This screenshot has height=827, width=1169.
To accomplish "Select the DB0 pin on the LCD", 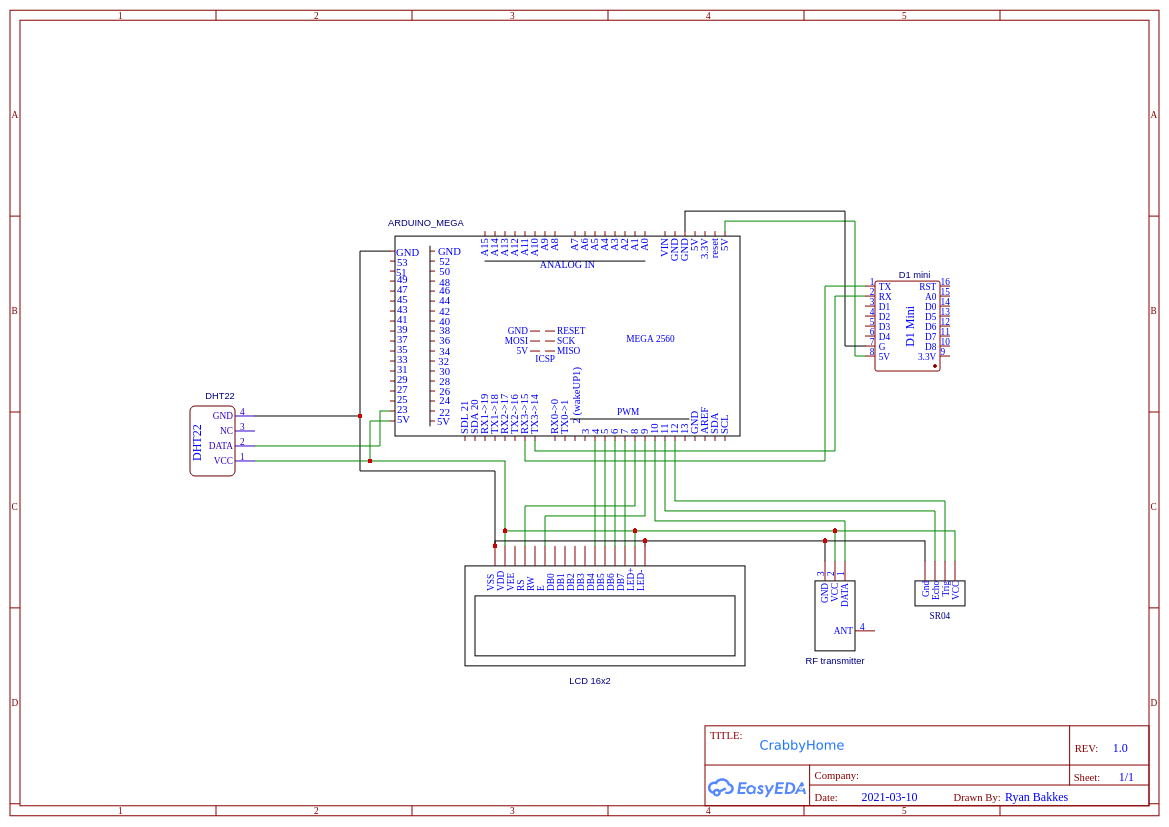I will coord(550,582).
